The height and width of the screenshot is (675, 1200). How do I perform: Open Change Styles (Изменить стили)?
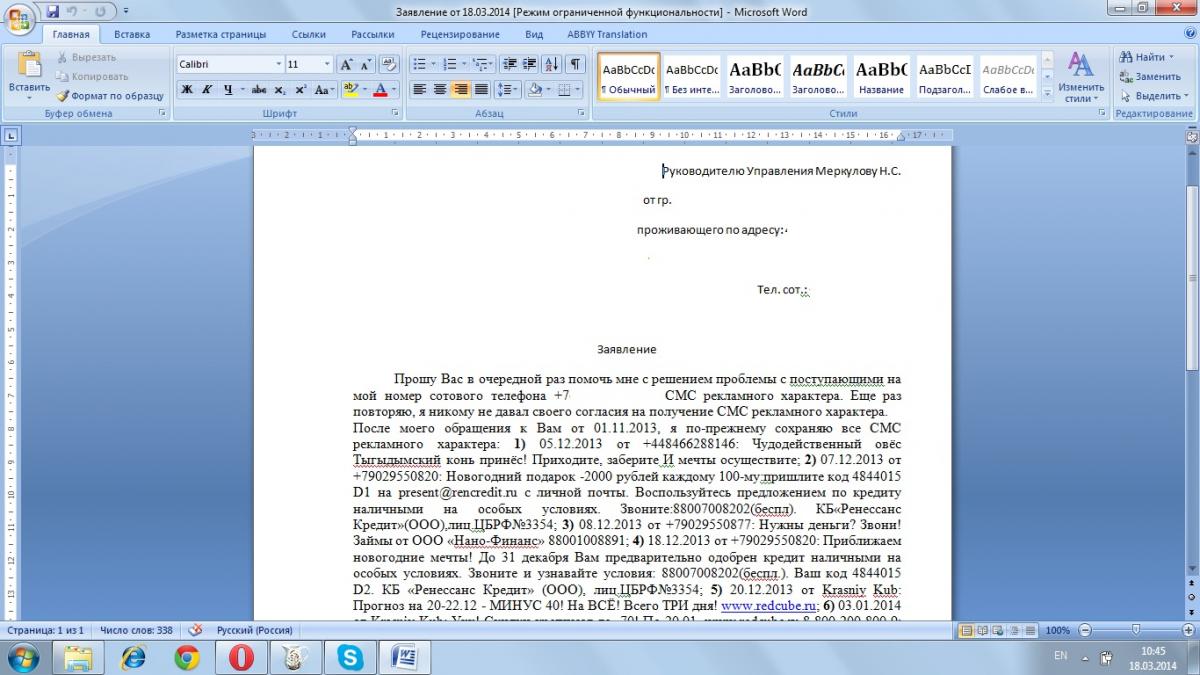coord(1081,78)
